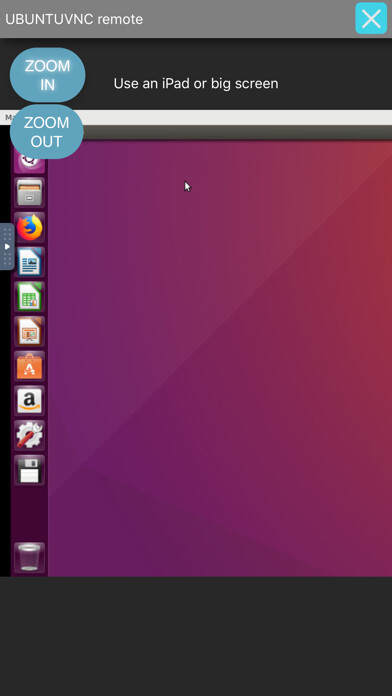Open the Trash in the launcher

[x=29, y=558]
